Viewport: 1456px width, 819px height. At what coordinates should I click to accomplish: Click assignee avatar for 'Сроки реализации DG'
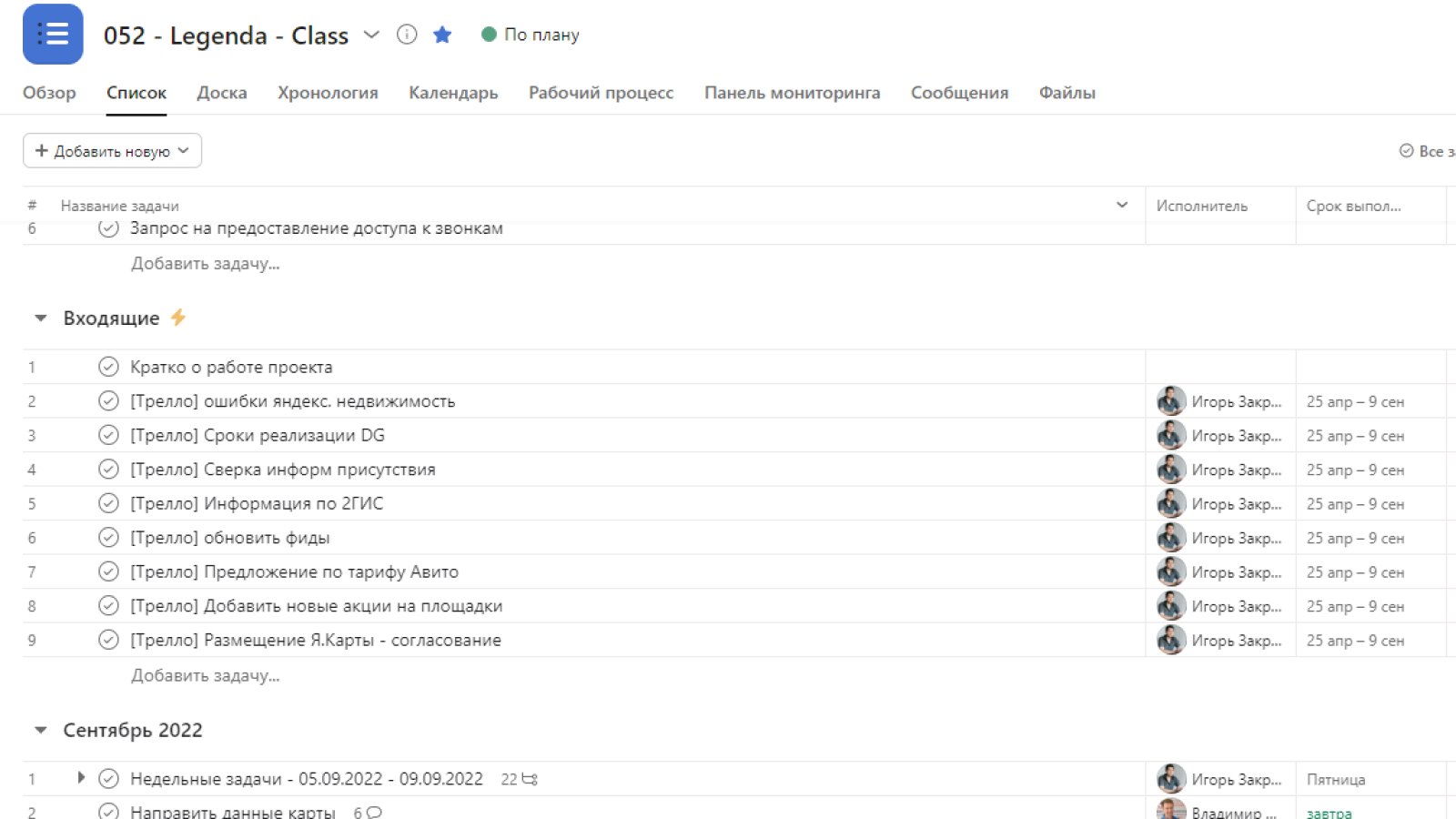pos(1171,435)
